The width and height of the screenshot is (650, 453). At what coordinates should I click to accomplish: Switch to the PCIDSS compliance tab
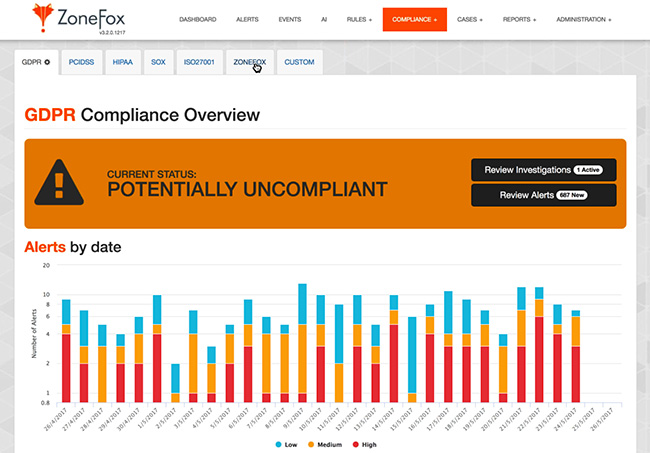coord(82,63)
